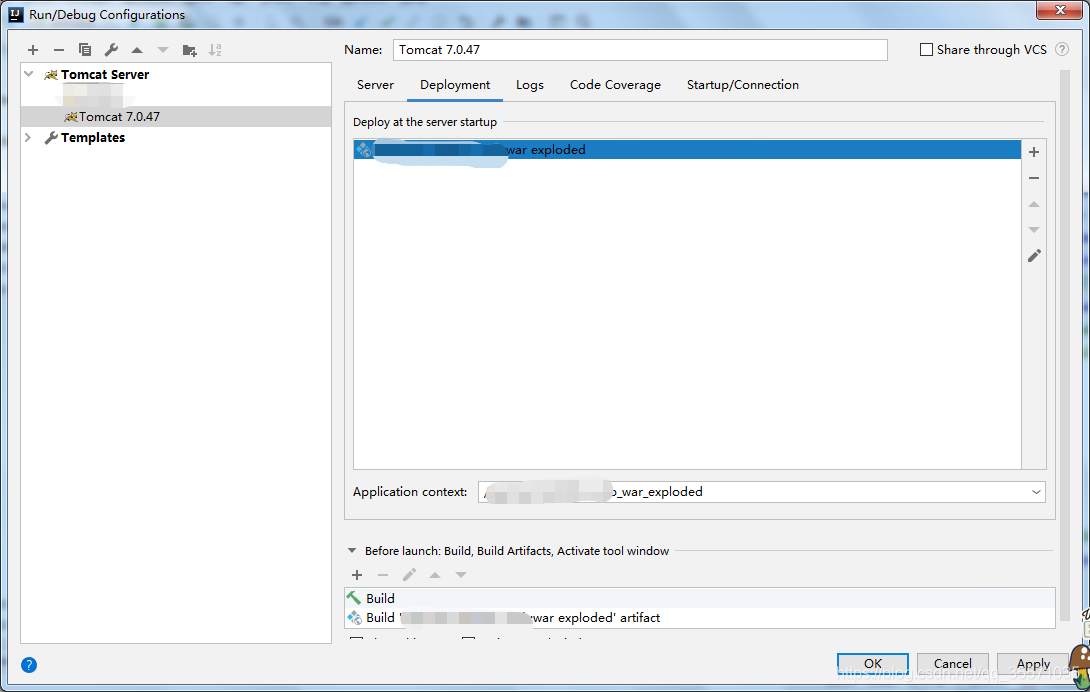Click the right panel vertical scrollbar
1090x692 pixels.
click(x=1064, y=348)
